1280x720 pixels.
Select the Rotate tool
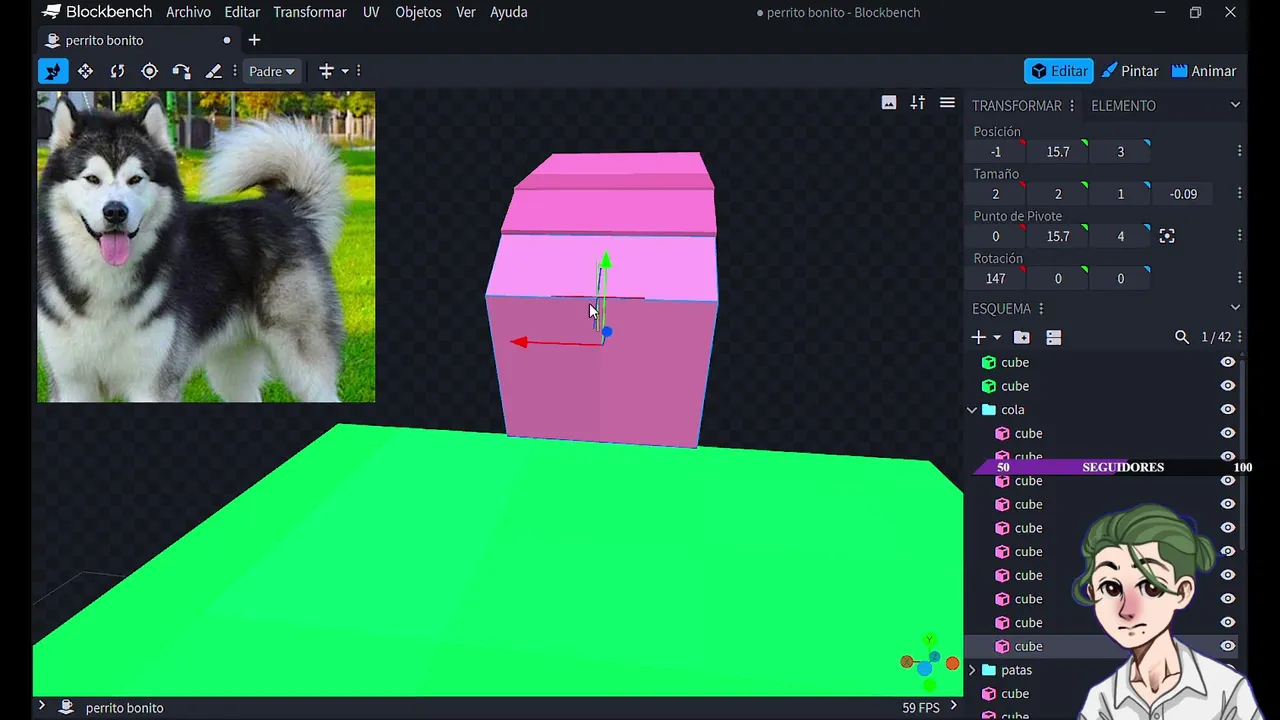tap(117, 71)
